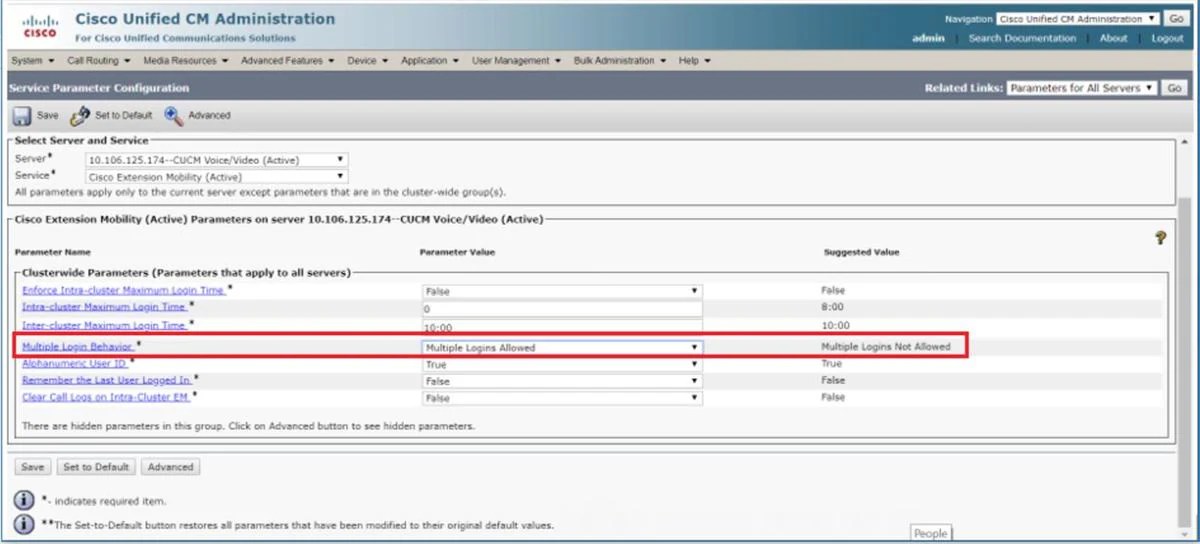Open the Media Resources menu
1200x544 pixels.
point(185,61)
